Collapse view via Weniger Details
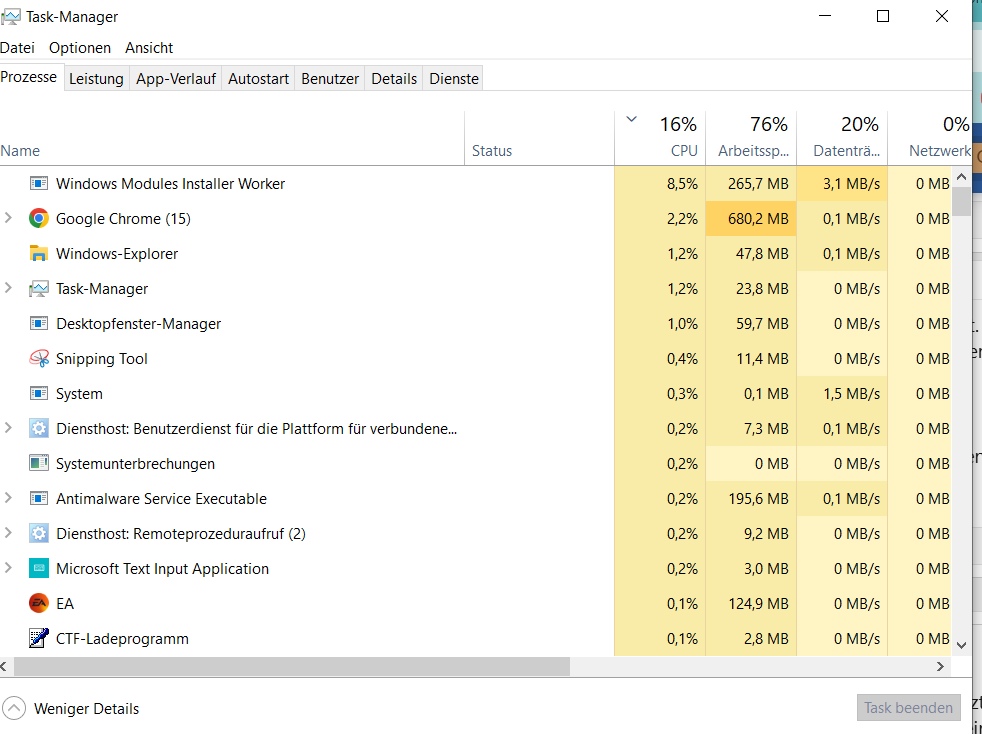The image size is (982, 734). click(x=70, y=709)
